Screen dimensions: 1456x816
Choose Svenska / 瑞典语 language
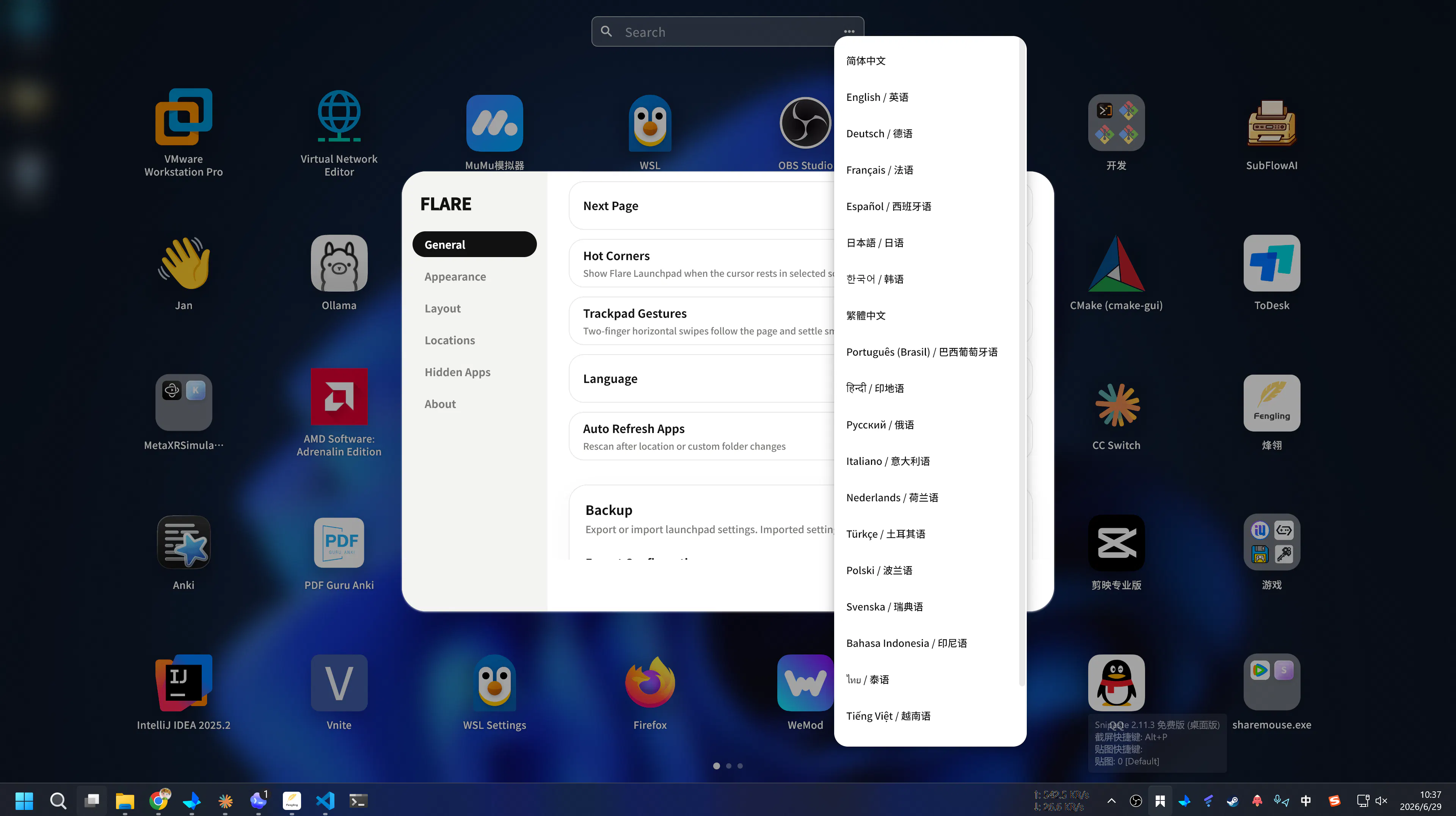click(x=927, y=607)
